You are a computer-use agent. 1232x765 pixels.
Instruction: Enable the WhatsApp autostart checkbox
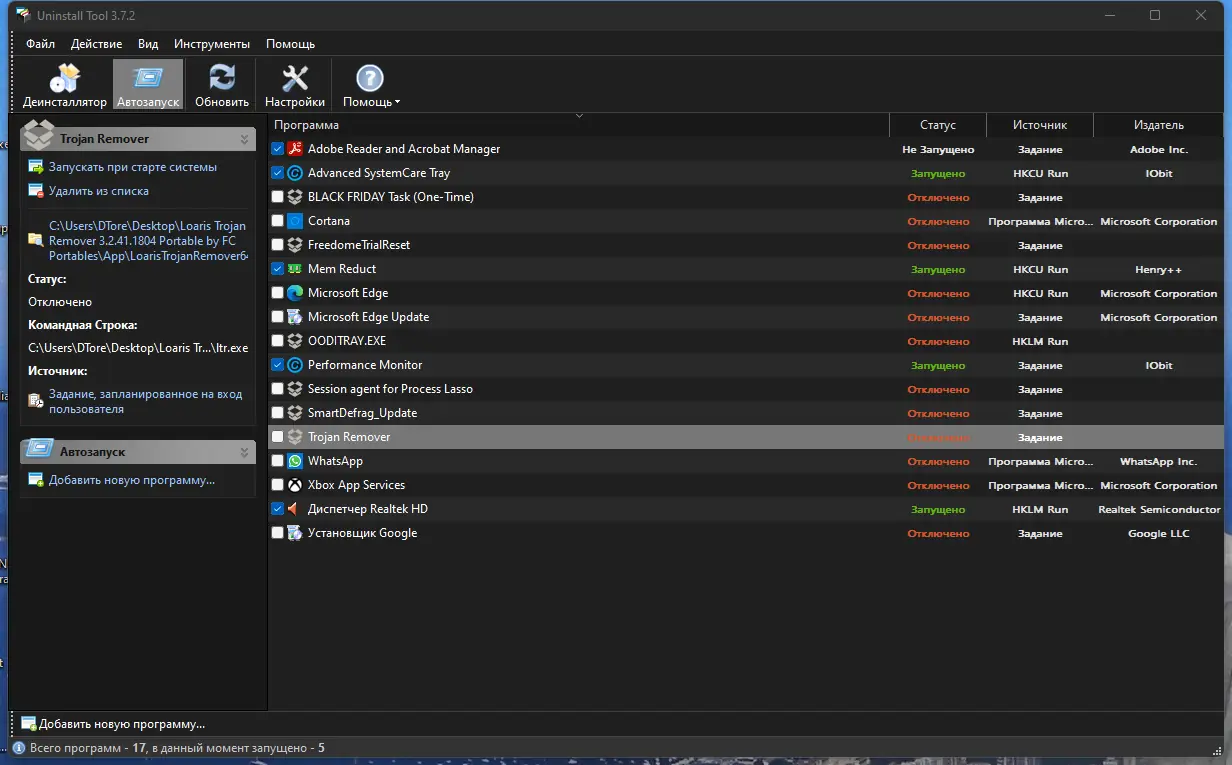(x=278, y=461)
